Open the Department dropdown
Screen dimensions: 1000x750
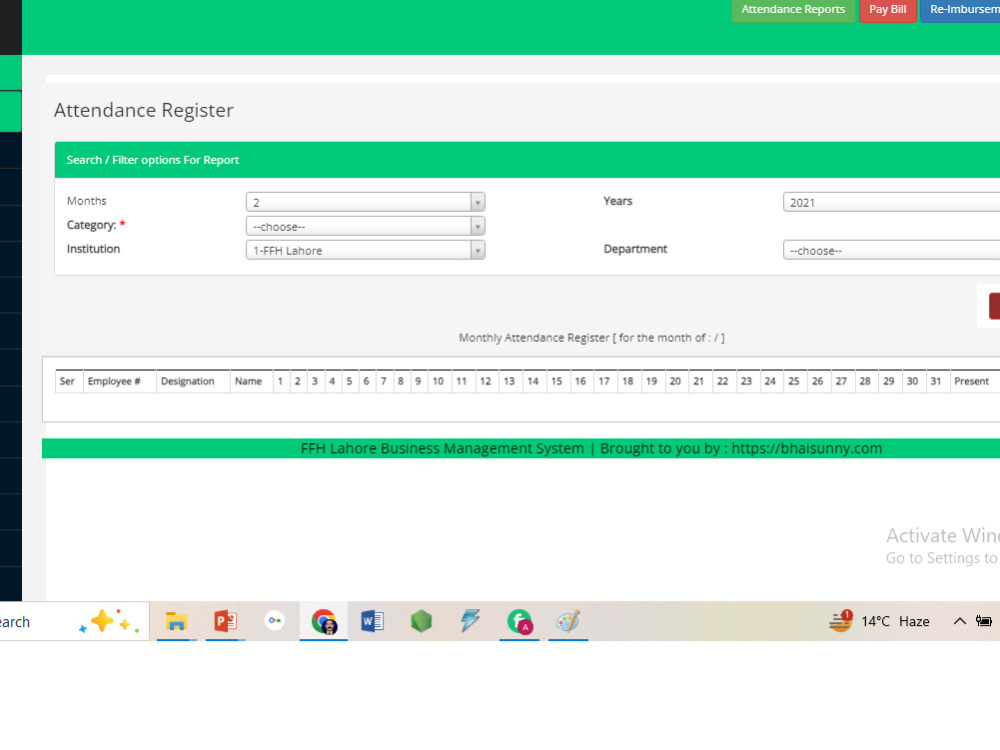tap(892, 250)
